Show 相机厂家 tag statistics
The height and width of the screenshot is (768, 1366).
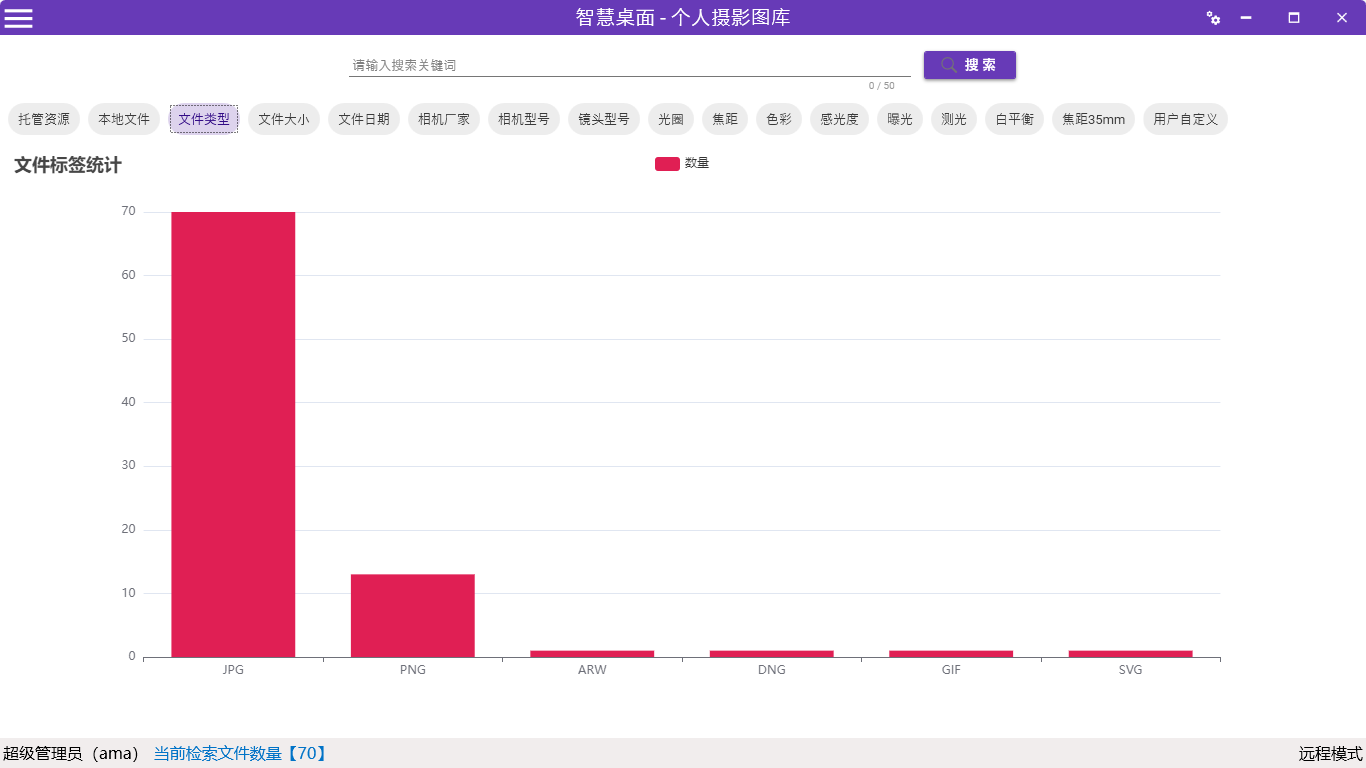444,119
